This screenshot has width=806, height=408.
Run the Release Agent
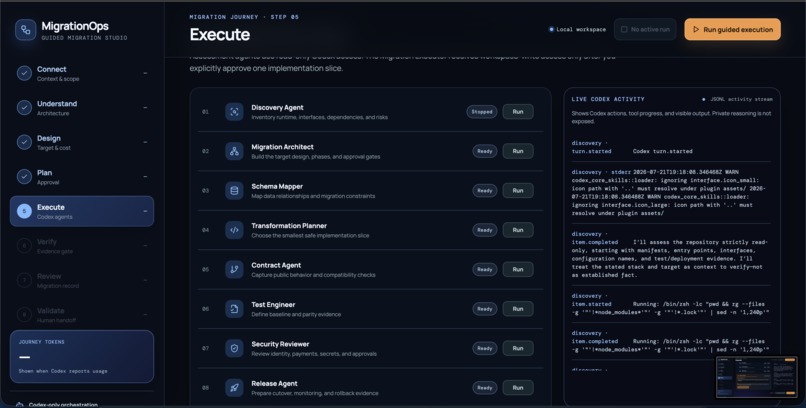click(x=518, y=387)
